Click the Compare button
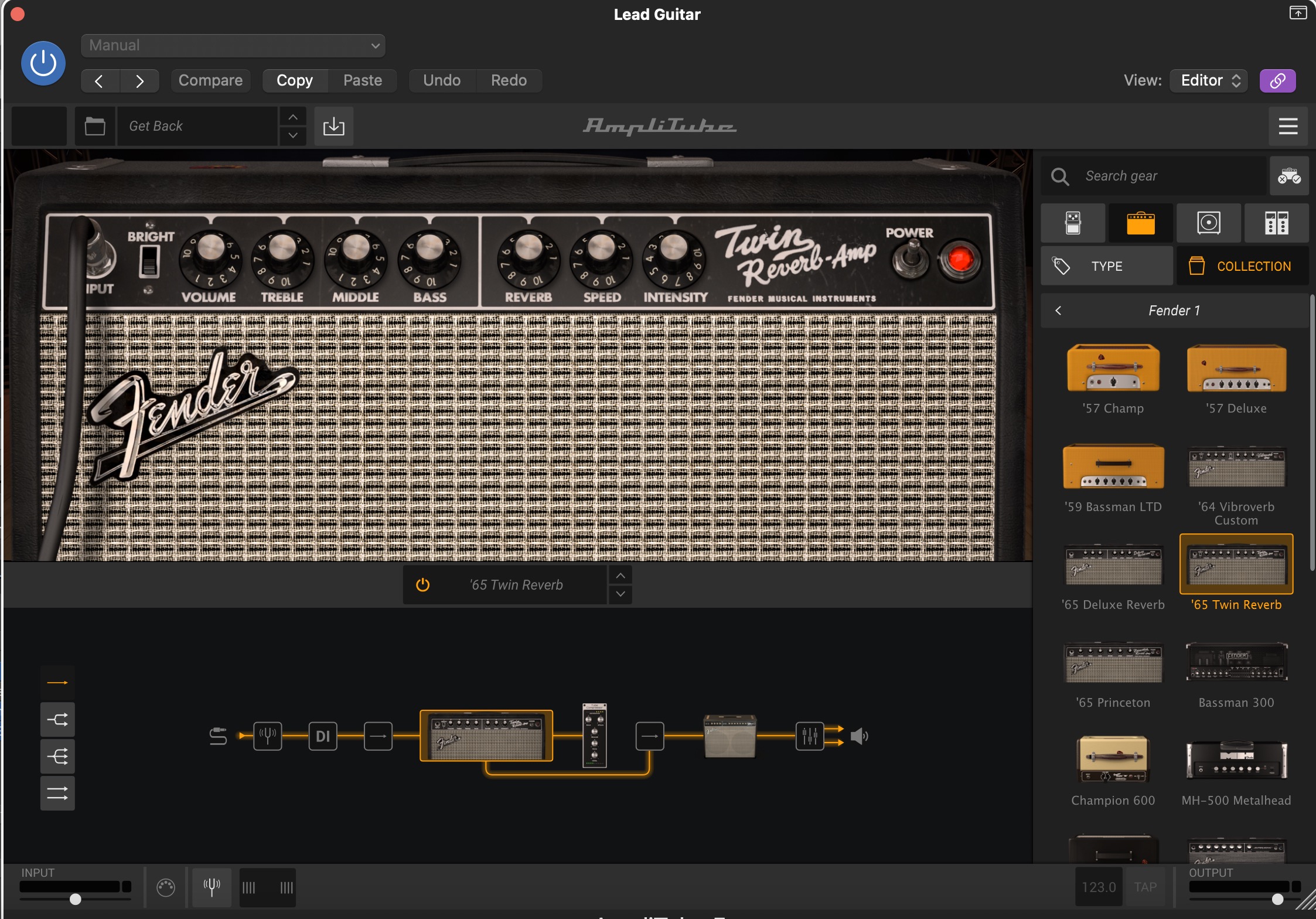The width and height of the screenshot is (1316, 919). (x=210, y=81)
